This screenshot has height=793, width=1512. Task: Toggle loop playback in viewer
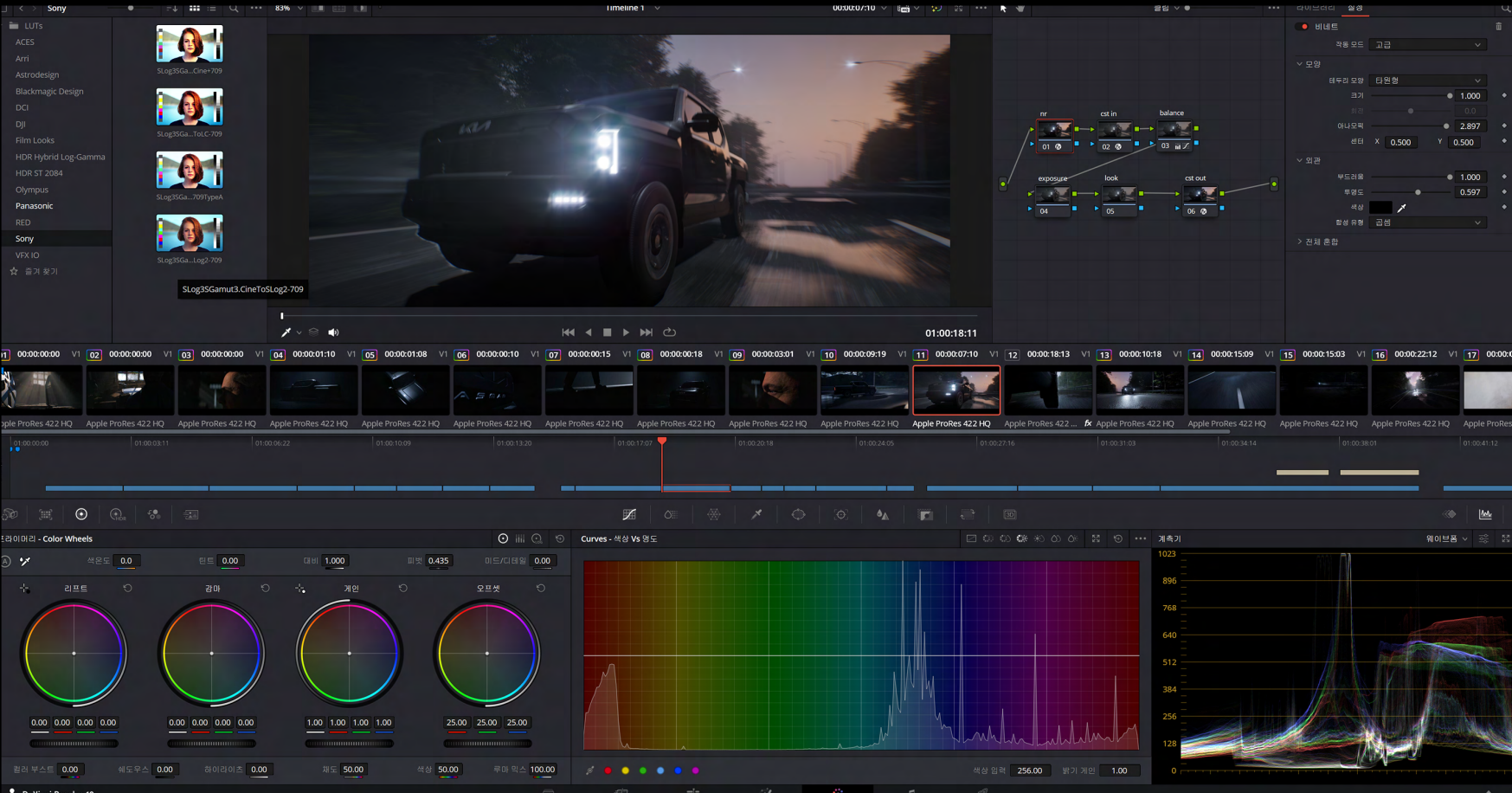coord(670,332)
